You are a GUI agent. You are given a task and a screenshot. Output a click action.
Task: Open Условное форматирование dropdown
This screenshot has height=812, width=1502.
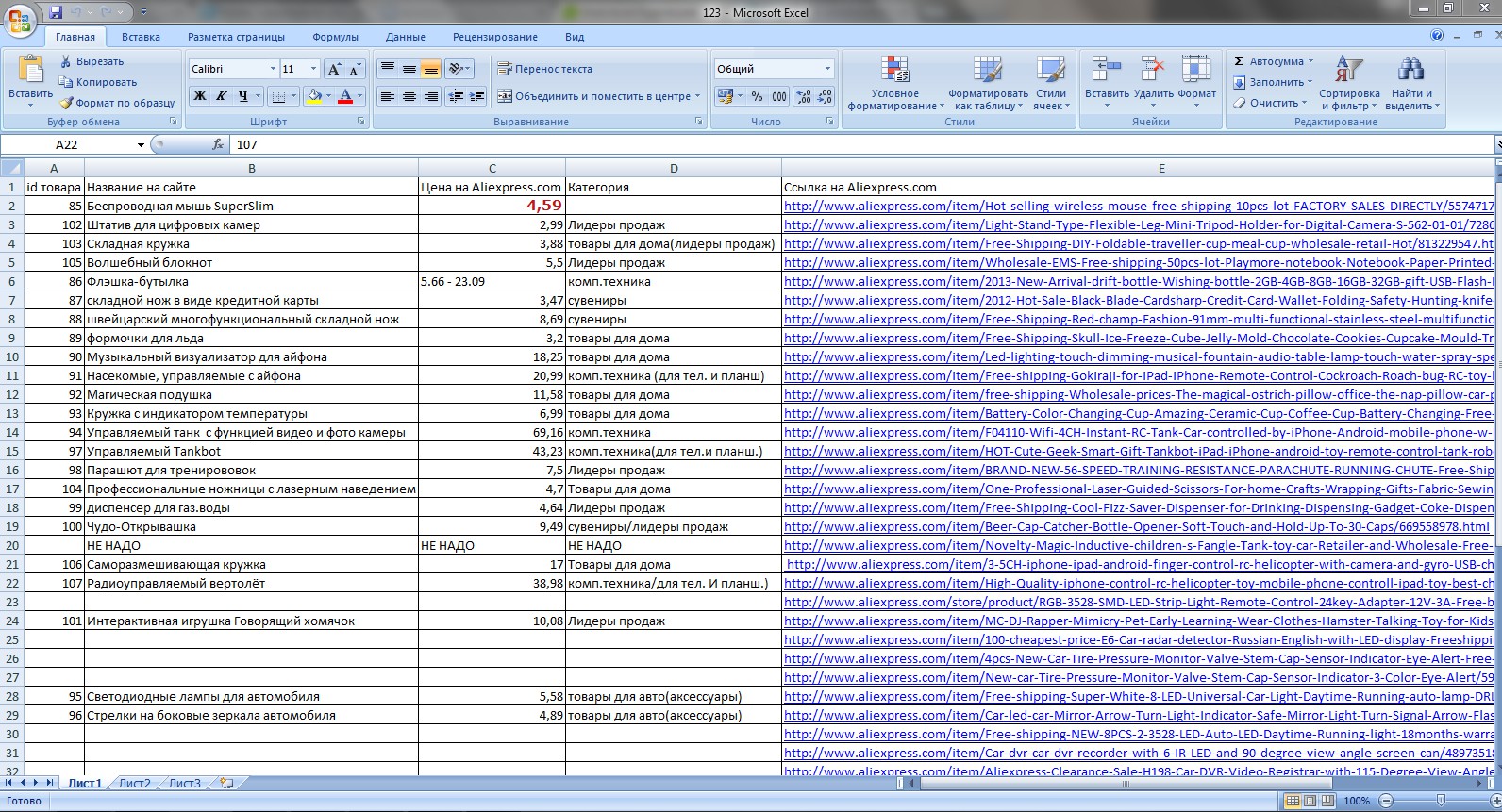(894, 82)
